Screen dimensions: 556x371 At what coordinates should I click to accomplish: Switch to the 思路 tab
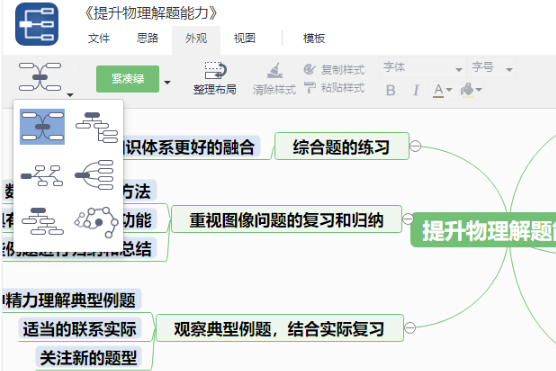click(x=148, y=38)
